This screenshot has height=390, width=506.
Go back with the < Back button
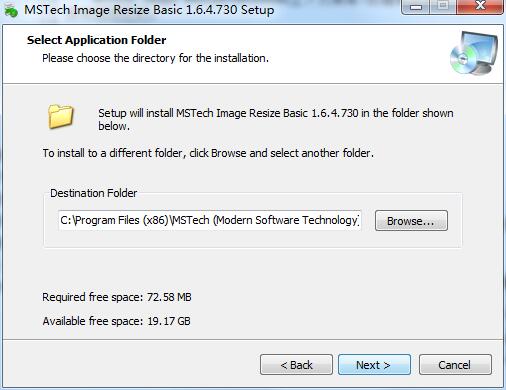(x=296, y=365)
